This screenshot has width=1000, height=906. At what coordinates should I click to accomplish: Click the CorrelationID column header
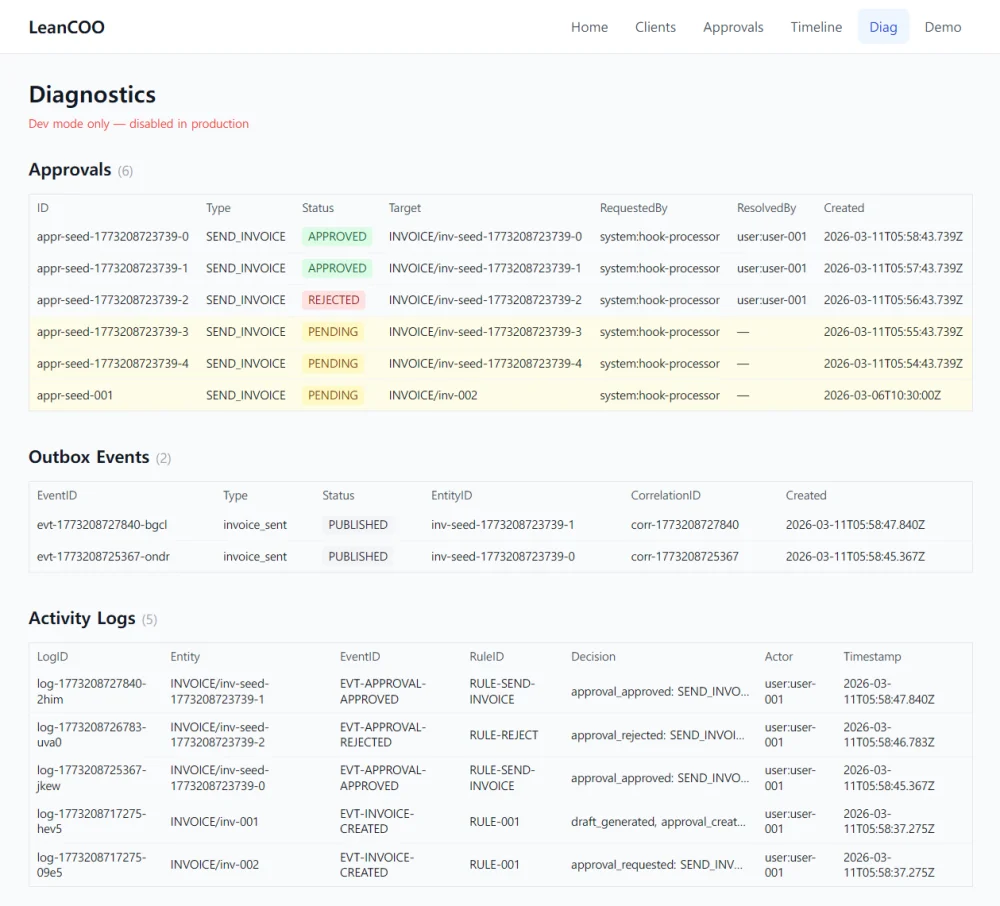tap(665, 495)
